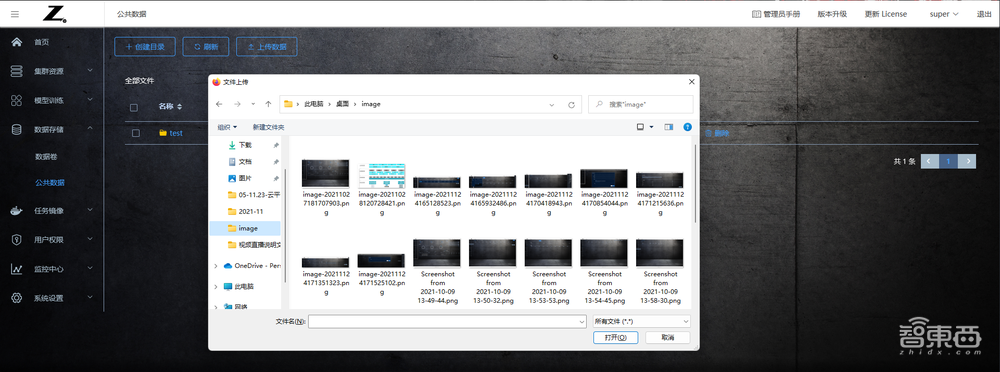Click the 搜索"image" search box

coord(641,104)
